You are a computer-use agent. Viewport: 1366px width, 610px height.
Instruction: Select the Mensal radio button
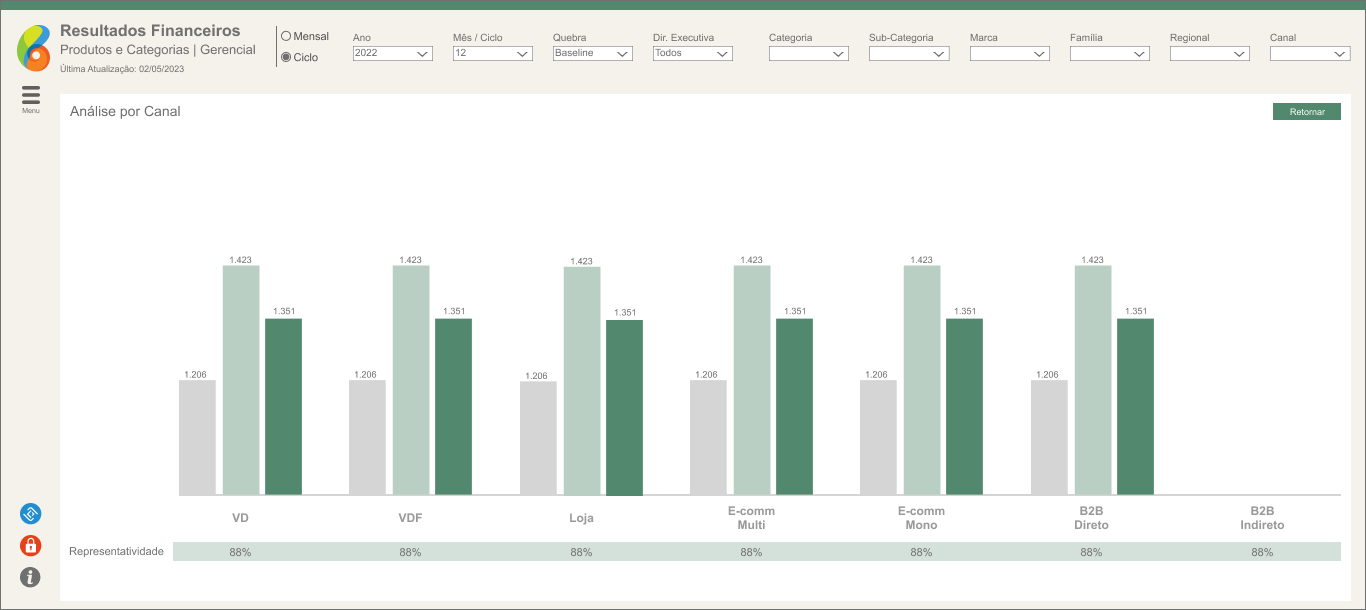[x=286, y=36]
